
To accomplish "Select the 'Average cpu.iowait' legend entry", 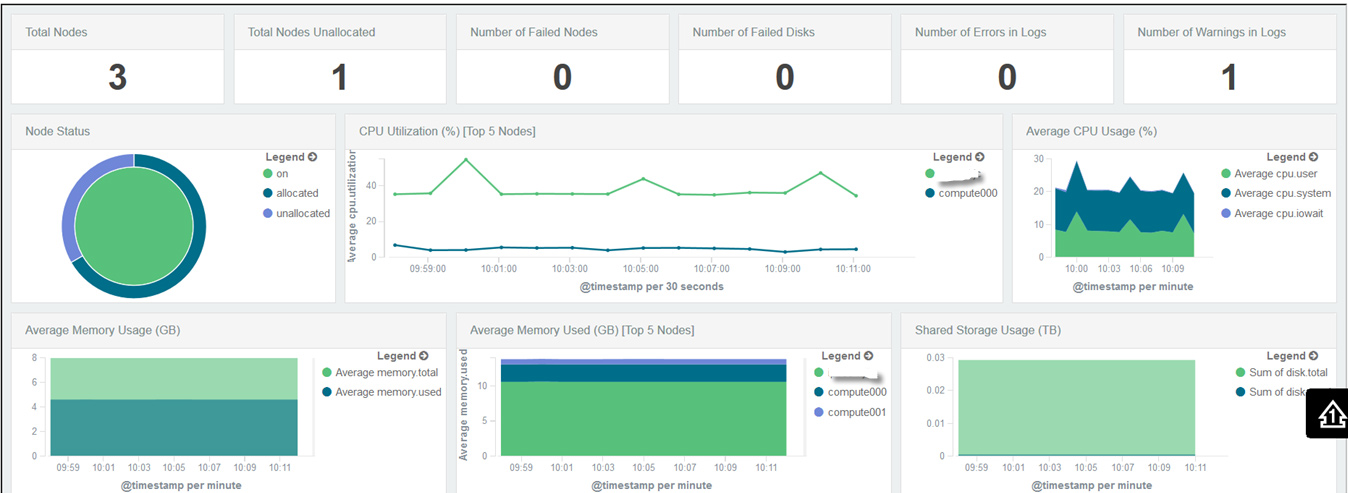I will pyautogui.click(x=1272, y=213).
